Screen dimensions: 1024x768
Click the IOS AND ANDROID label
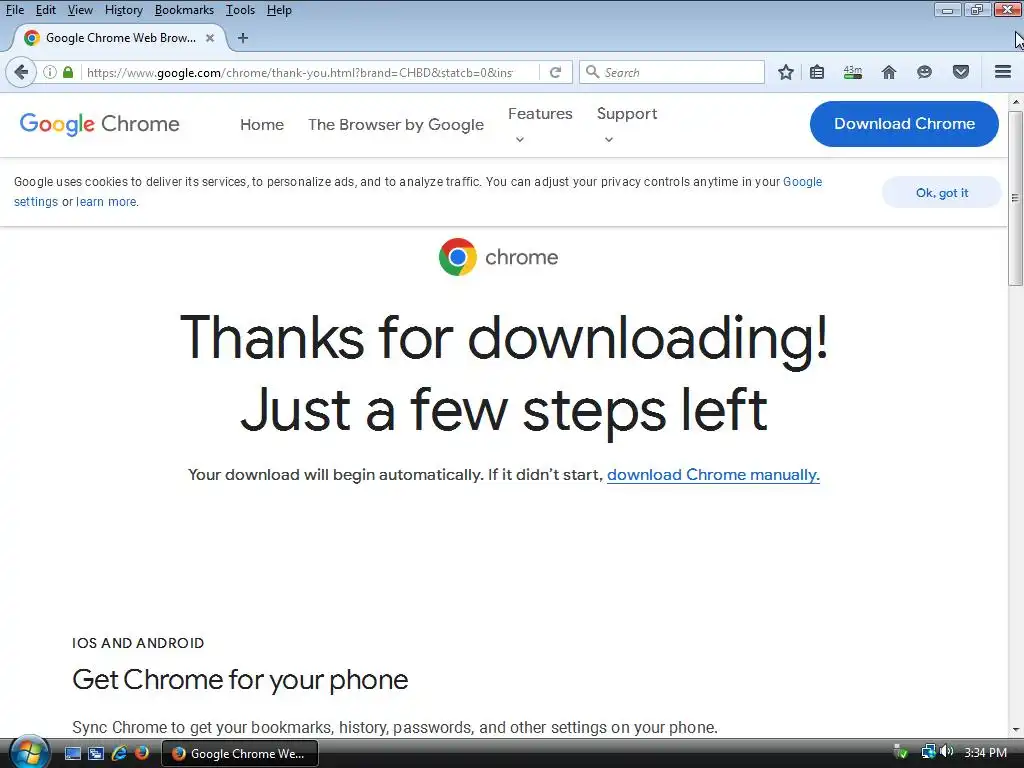(x=138, y=643)
